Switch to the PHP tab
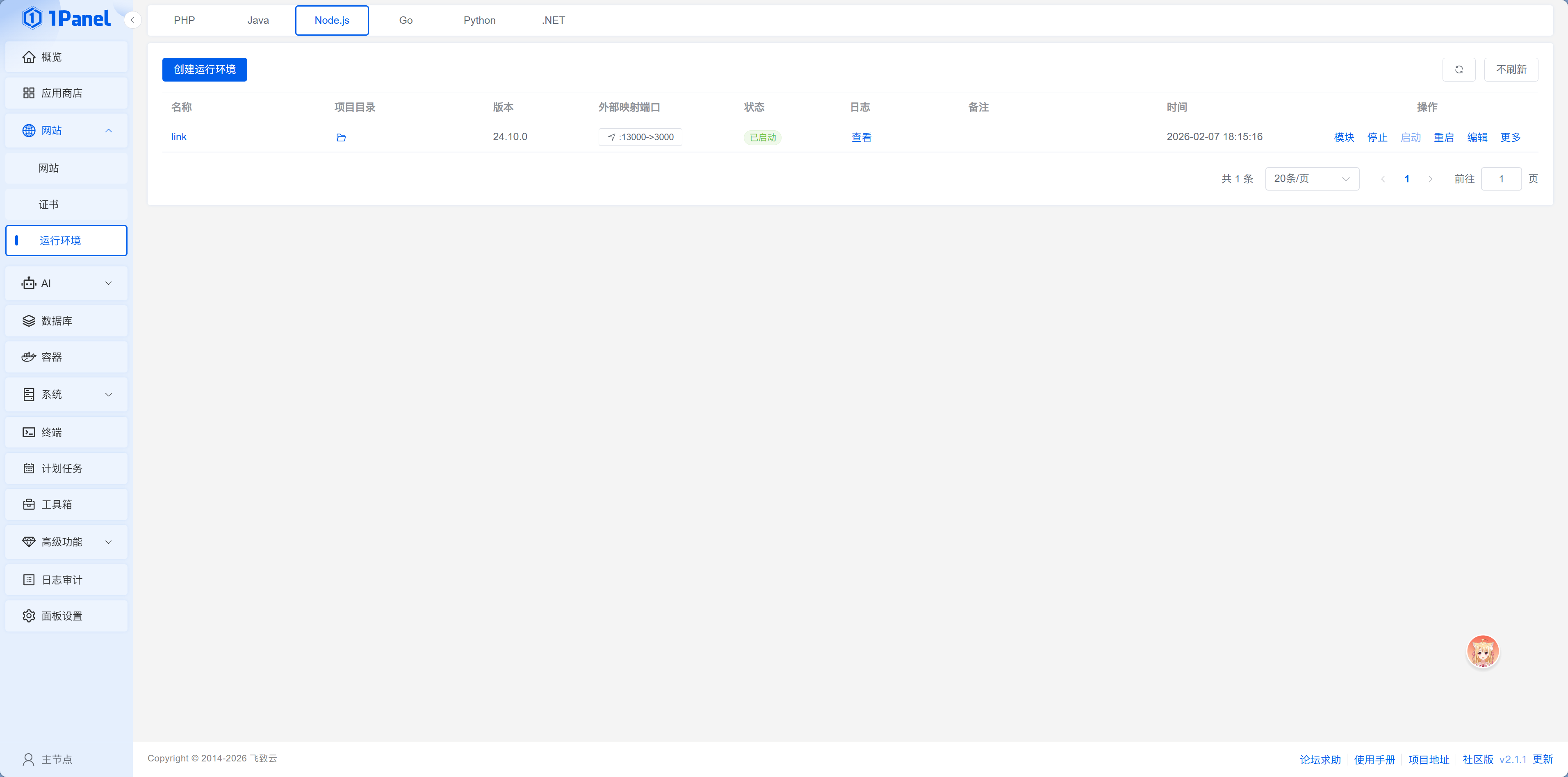Viewport: 1568px width, 777px height. pyautogui.click(x=184, y=20)
